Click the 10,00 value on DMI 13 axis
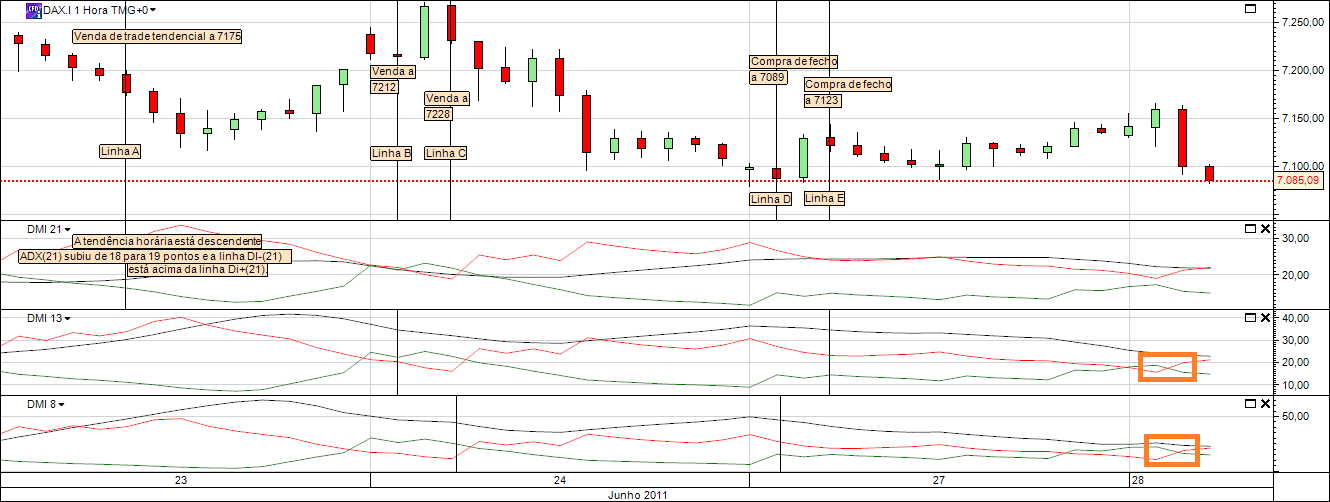1330x502 pixels. [x=1296, y=384]
